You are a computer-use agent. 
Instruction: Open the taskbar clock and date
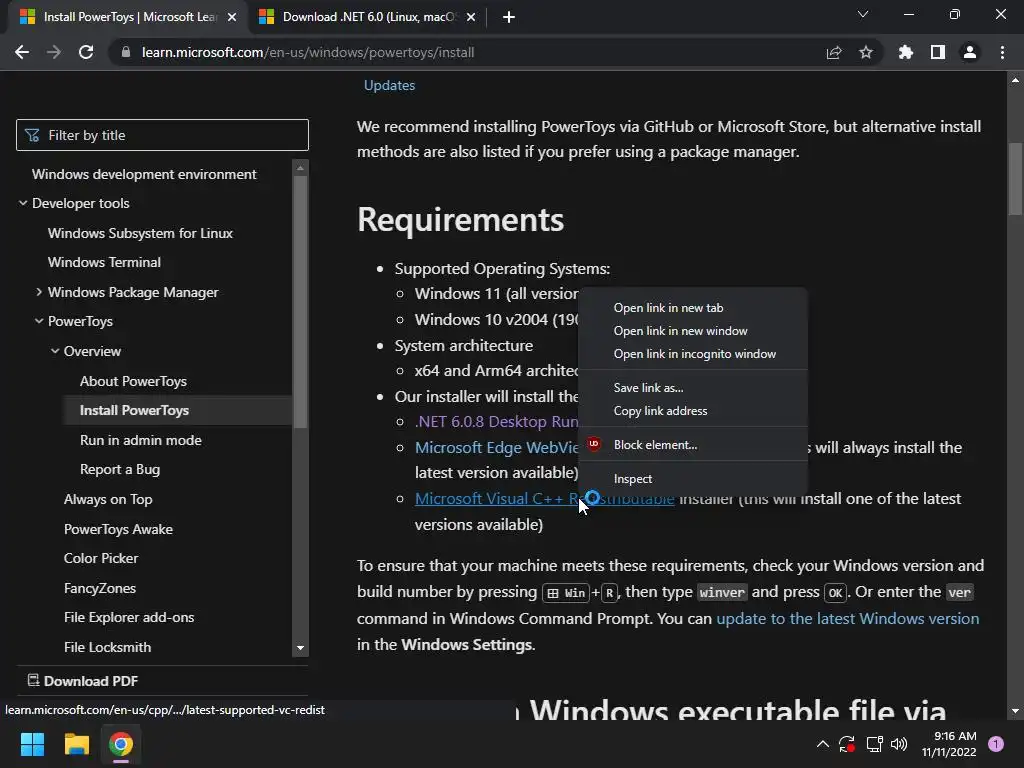(x=949, y=744)
